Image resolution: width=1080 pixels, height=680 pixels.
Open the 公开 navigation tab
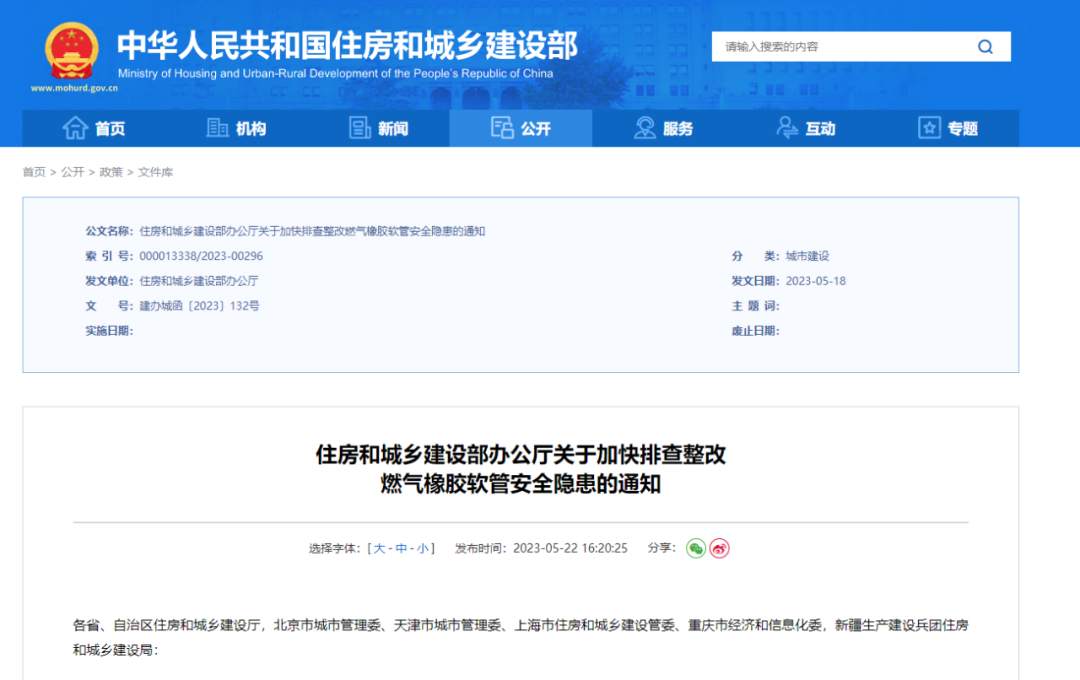(521, 128)
